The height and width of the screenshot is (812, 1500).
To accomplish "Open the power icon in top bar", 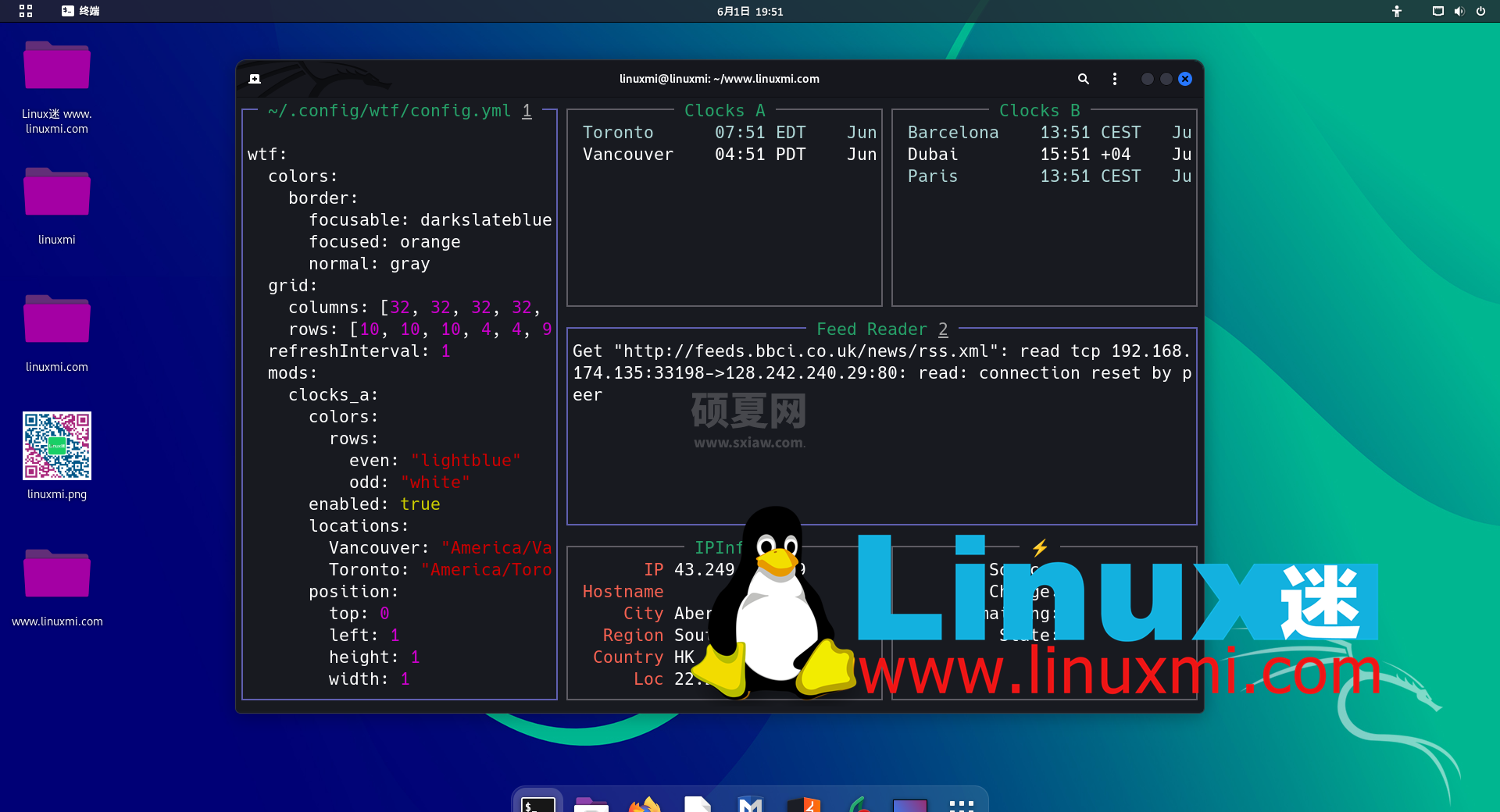I will [x=1480, y=11].
